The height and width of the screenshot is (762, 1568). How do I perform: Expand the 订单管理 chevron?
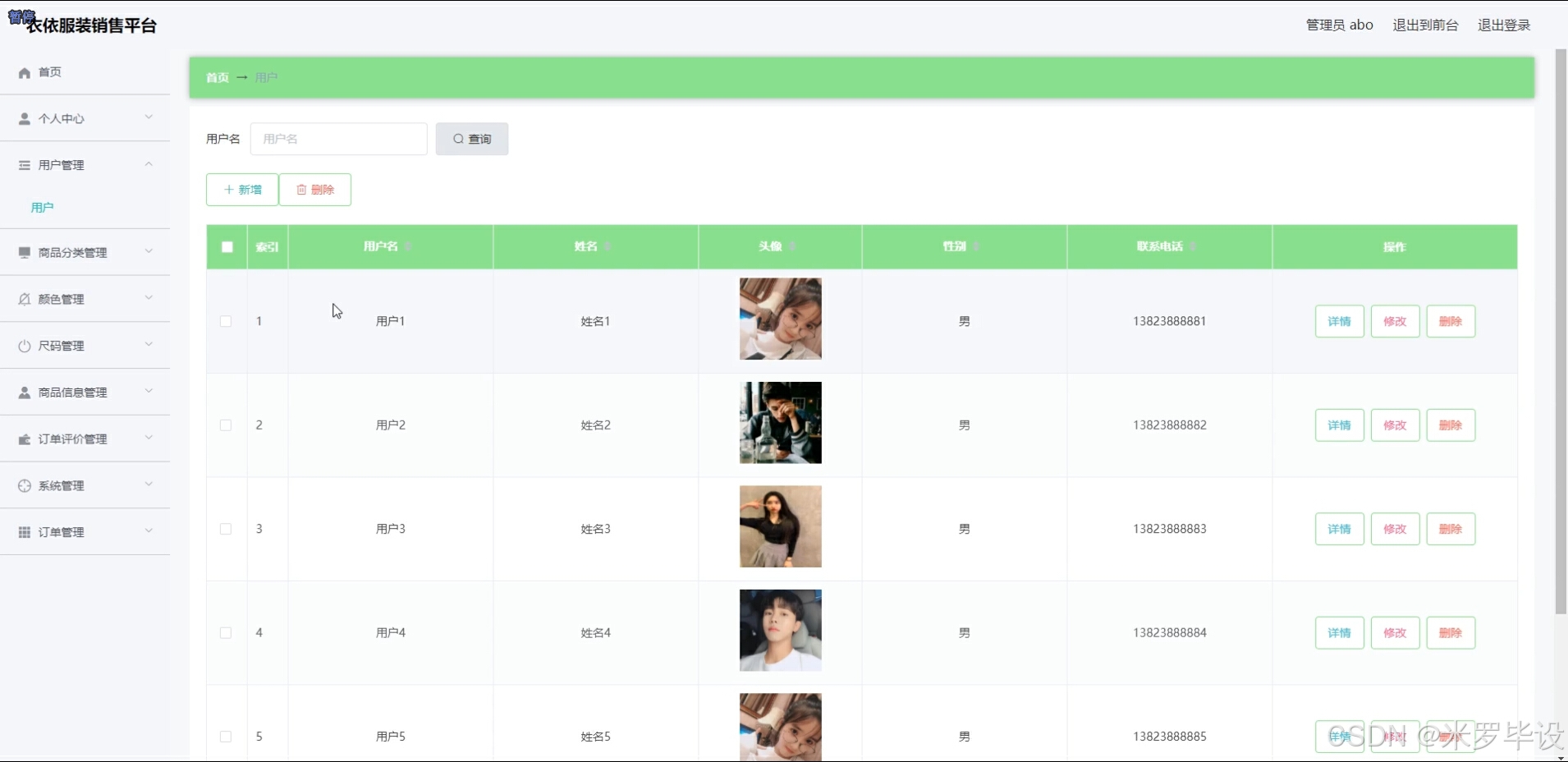(149, 531)
